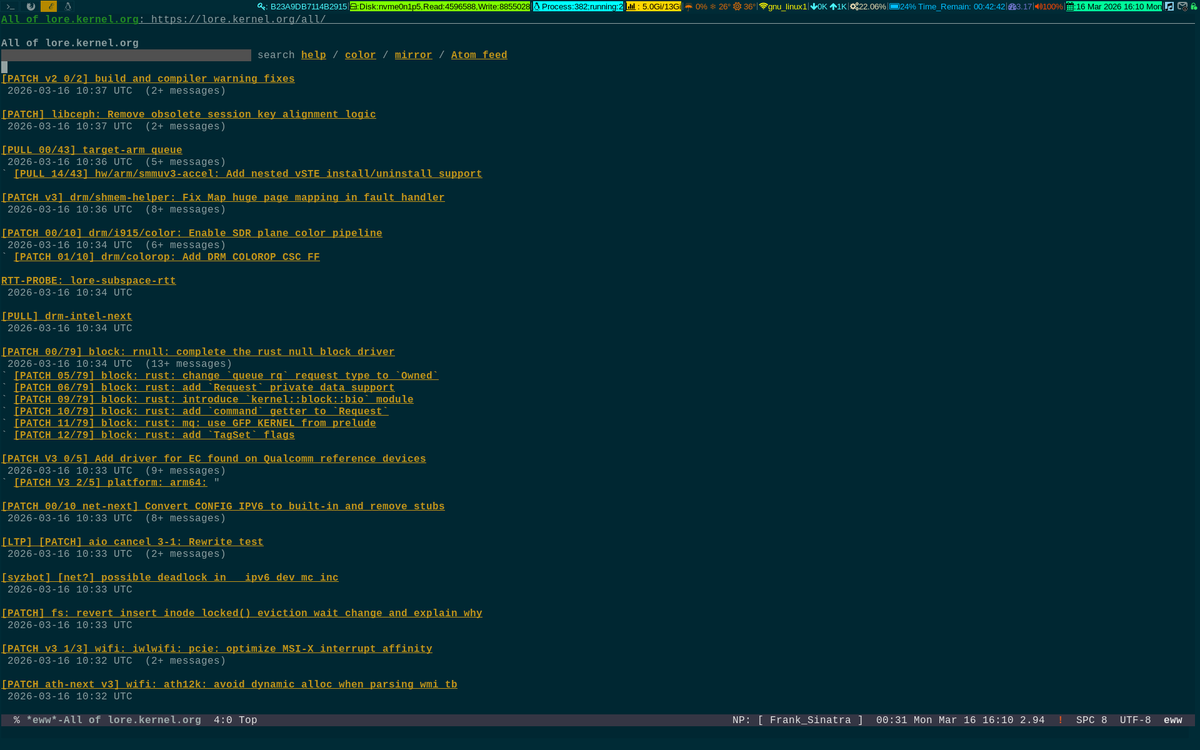Open libceph Remove obsolete session key thread
Image resolution: width=1200 pixels, height=750 pixels.
tap(188, 114)
